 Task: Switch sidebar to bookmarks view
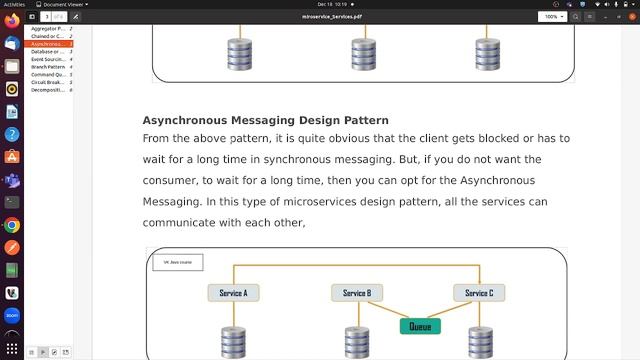click(x=66, y=352)
